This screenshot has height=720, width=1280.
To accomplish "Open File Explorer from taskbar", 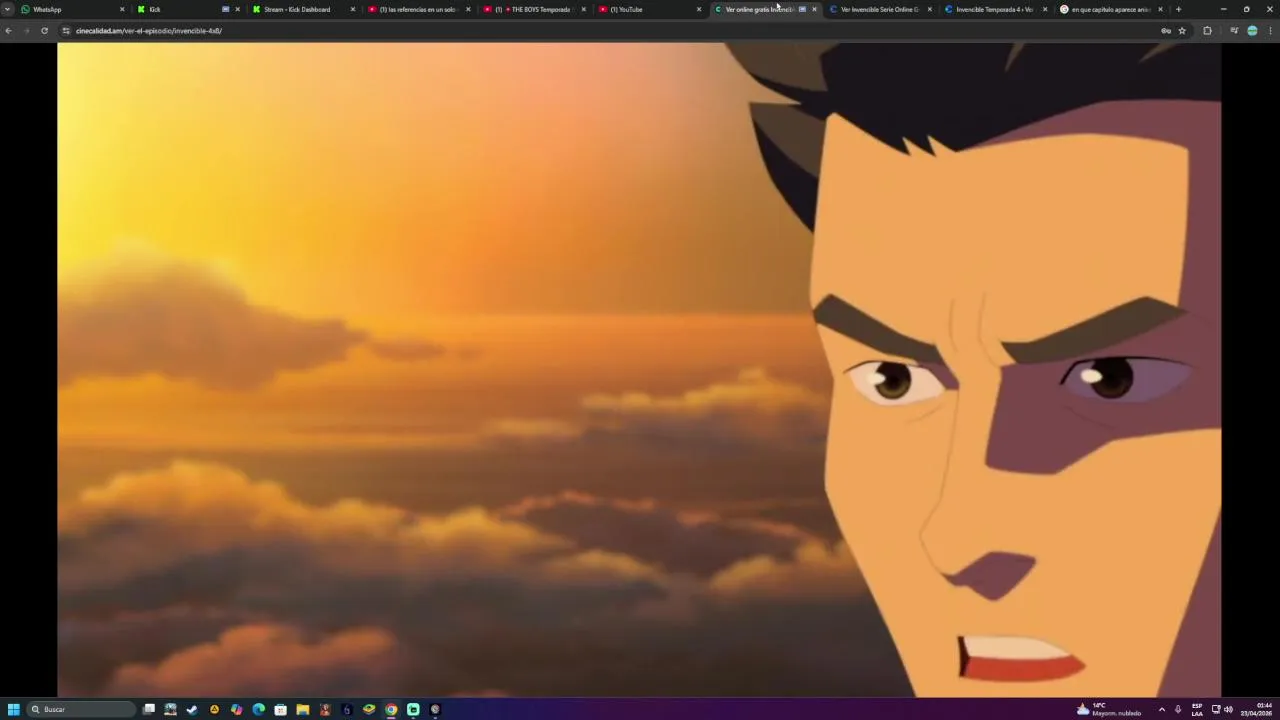I will coord(302,709).
